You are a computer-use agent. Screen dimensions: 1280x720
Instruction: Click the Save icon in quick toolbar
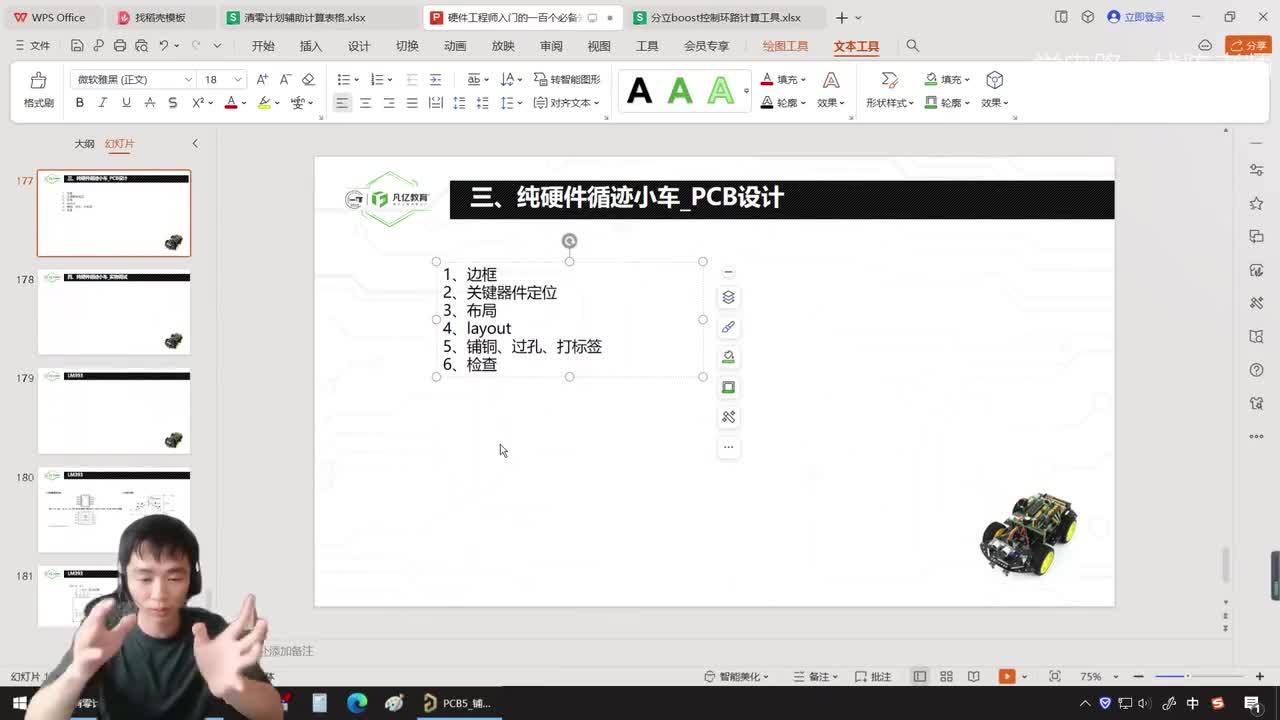tap(77, 46)
